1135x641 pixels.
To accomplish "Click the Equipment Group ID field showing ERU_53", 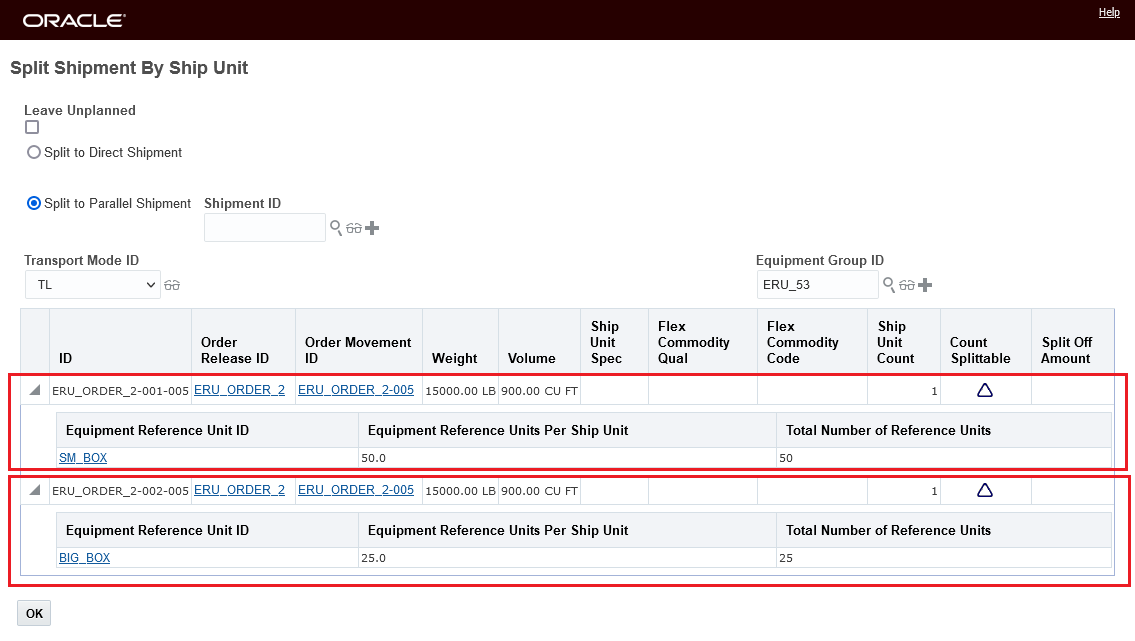I will point(817,285).
